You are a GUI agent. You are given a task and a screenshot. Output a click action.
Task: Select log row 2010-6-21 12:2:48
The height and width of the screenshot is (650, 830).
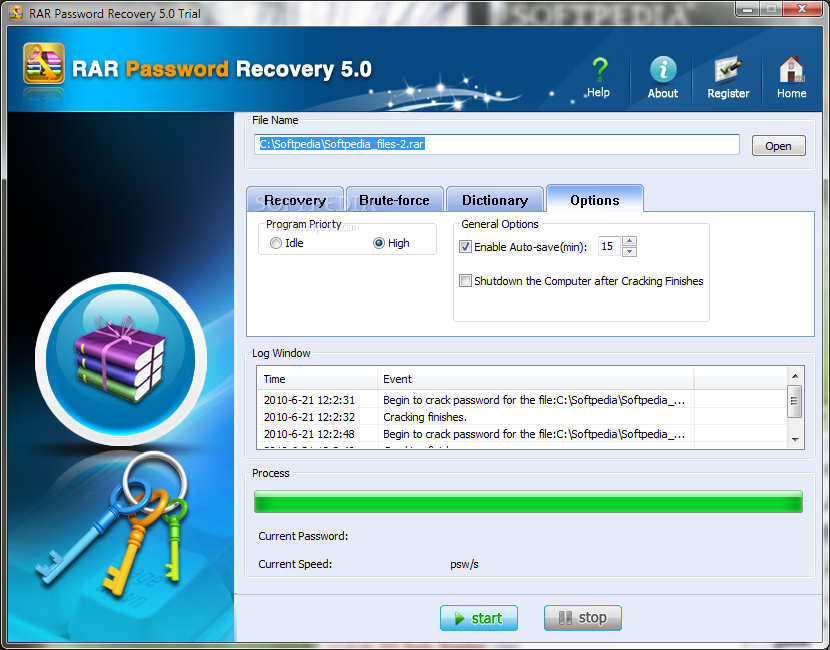(522, 434)
